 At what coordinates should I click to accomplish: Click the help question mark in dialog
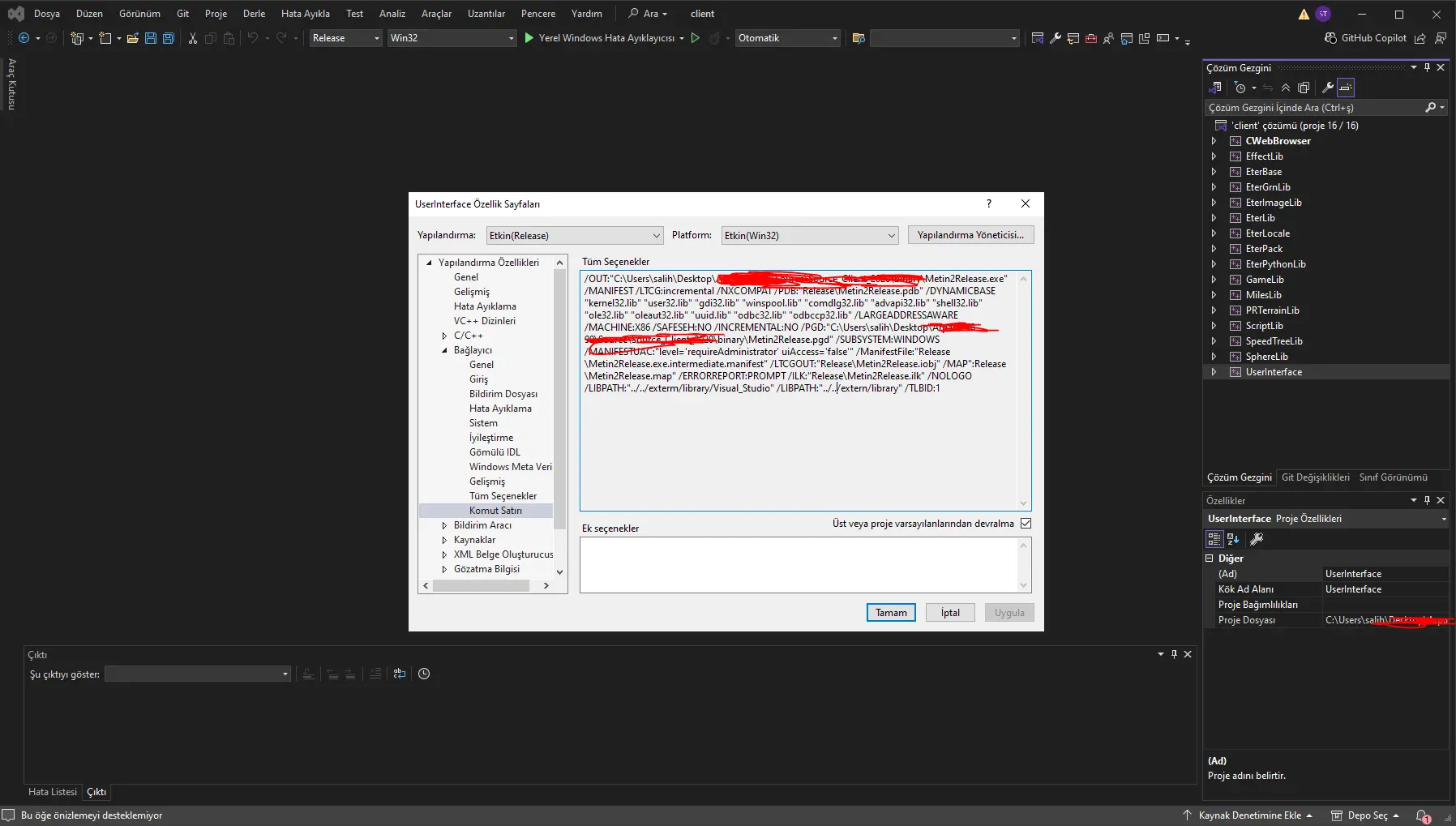click(988, 203)
